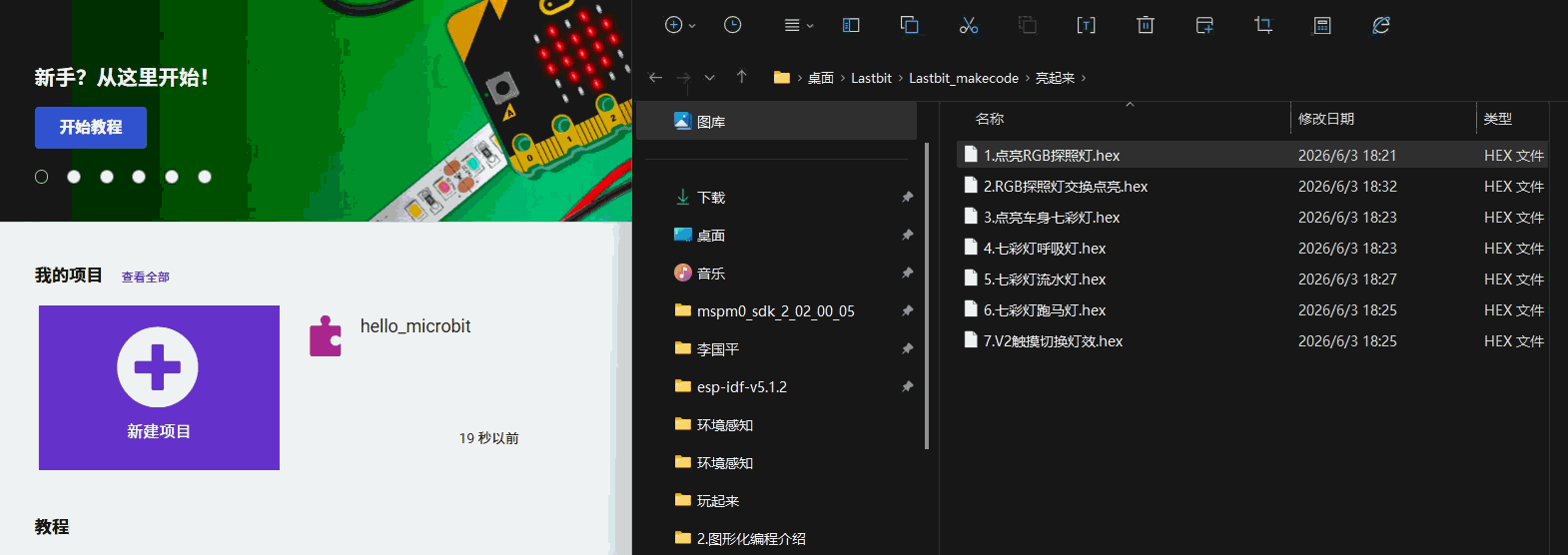Click the navigation pane vertical scrollbar

coord(927,295)
